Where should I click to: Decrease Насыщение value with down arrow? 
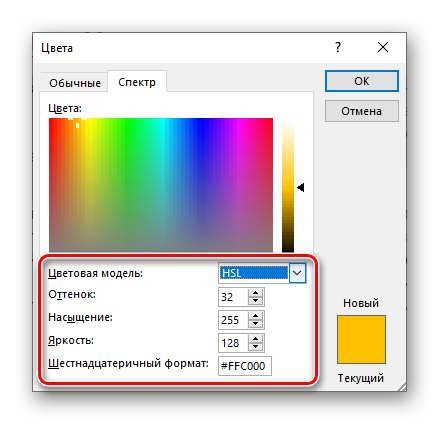pyautogui.click(x=256, y=324)
